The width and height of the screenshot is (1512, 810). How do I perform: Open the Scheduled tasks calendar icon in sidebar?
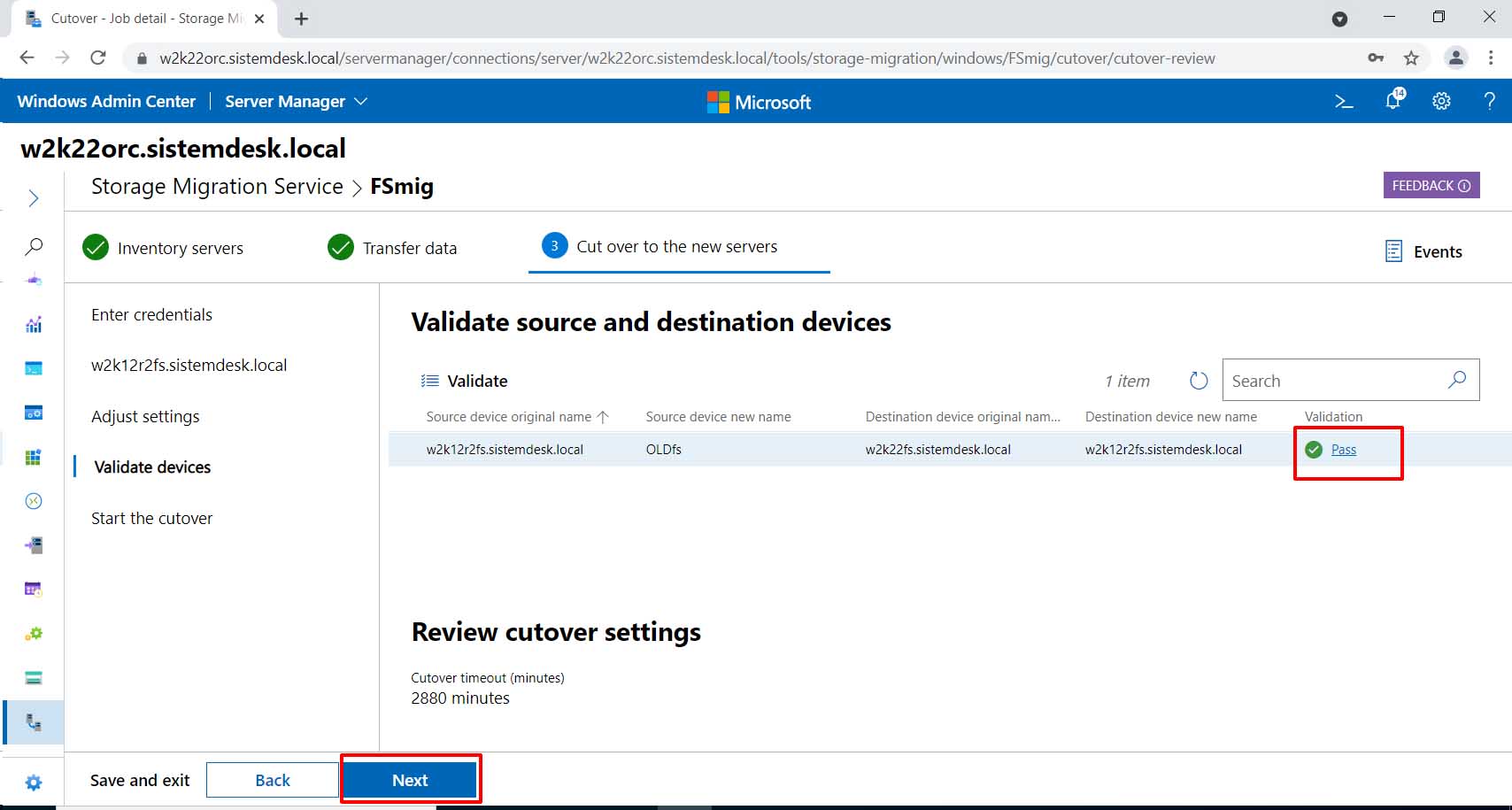[34, 590]
